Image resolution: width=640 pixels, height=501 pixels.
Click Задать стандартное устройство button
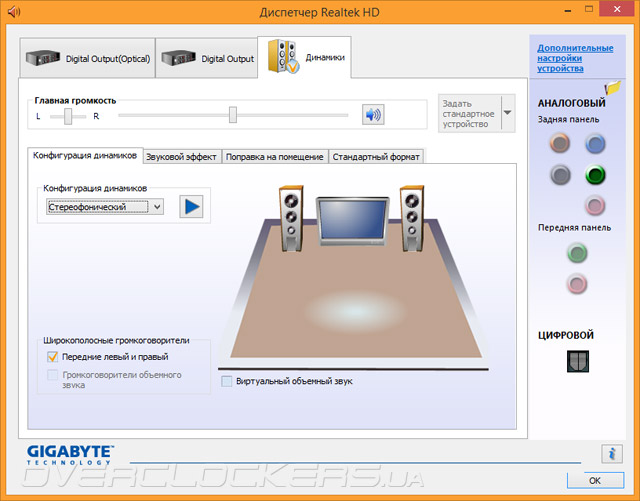[469, 114]
